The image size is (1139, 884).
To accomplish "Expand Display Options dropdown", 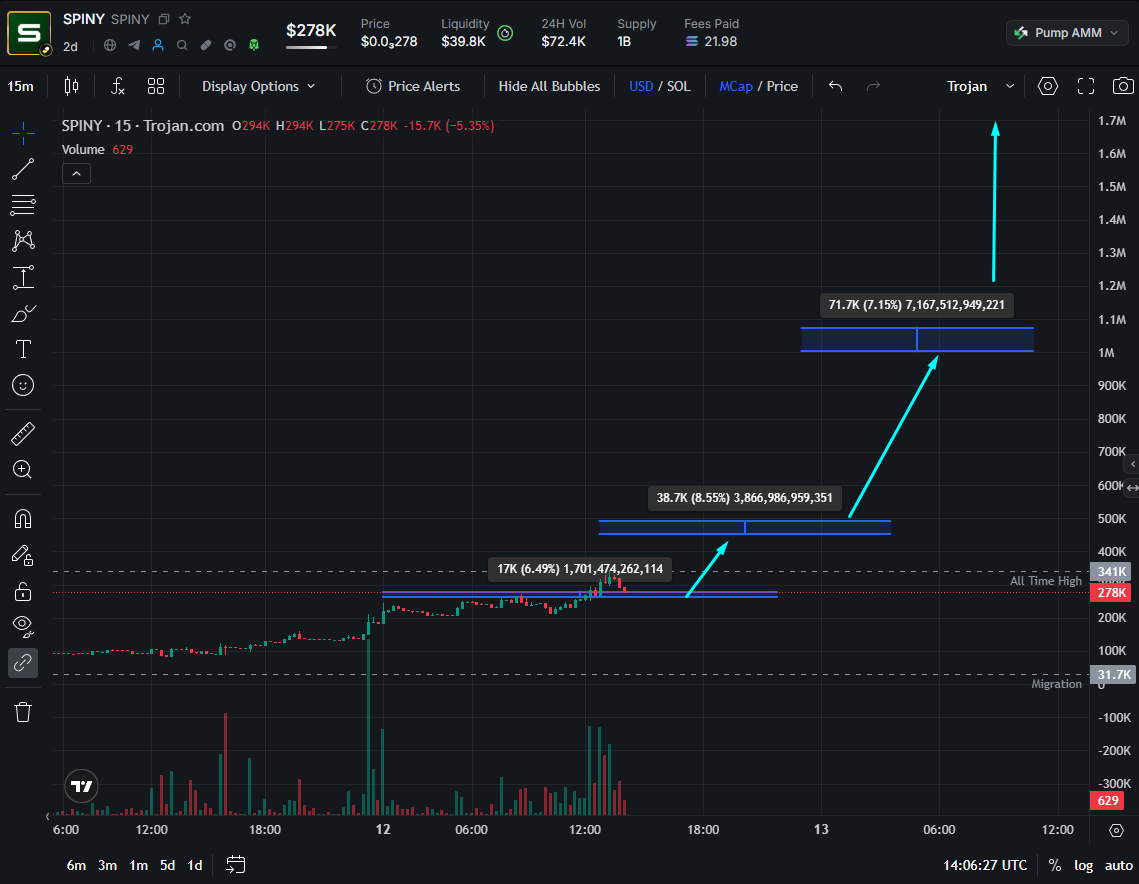I will click(259, 86).
